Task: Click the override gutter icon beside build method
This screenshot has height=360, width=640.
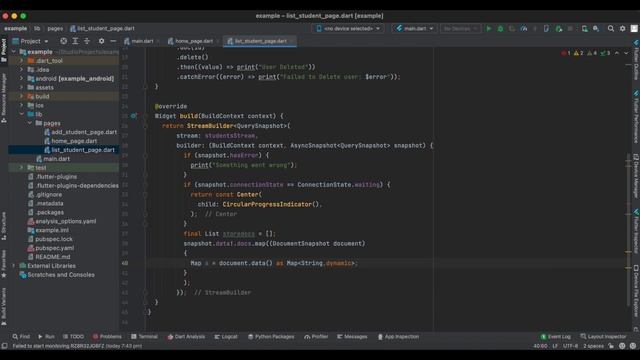Action: [x=133, y=116]
